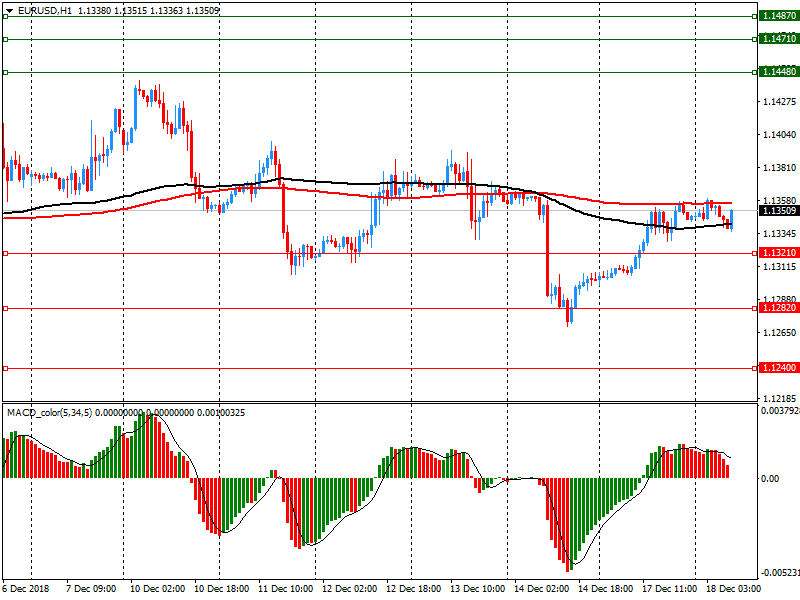Open the dropdown arrow beside EURUSD,H1
Screen dimensions: 800x600
pyautogui.click(x=8, y=10)
